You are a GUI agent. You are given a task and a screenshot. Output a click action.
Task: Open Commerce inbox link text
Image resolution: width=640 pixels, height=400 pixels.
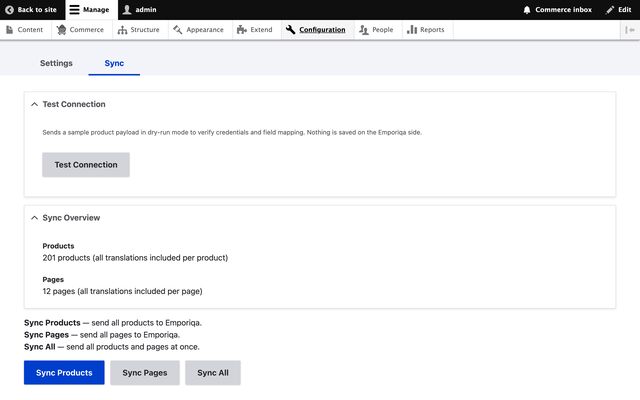tap(564, 10)
